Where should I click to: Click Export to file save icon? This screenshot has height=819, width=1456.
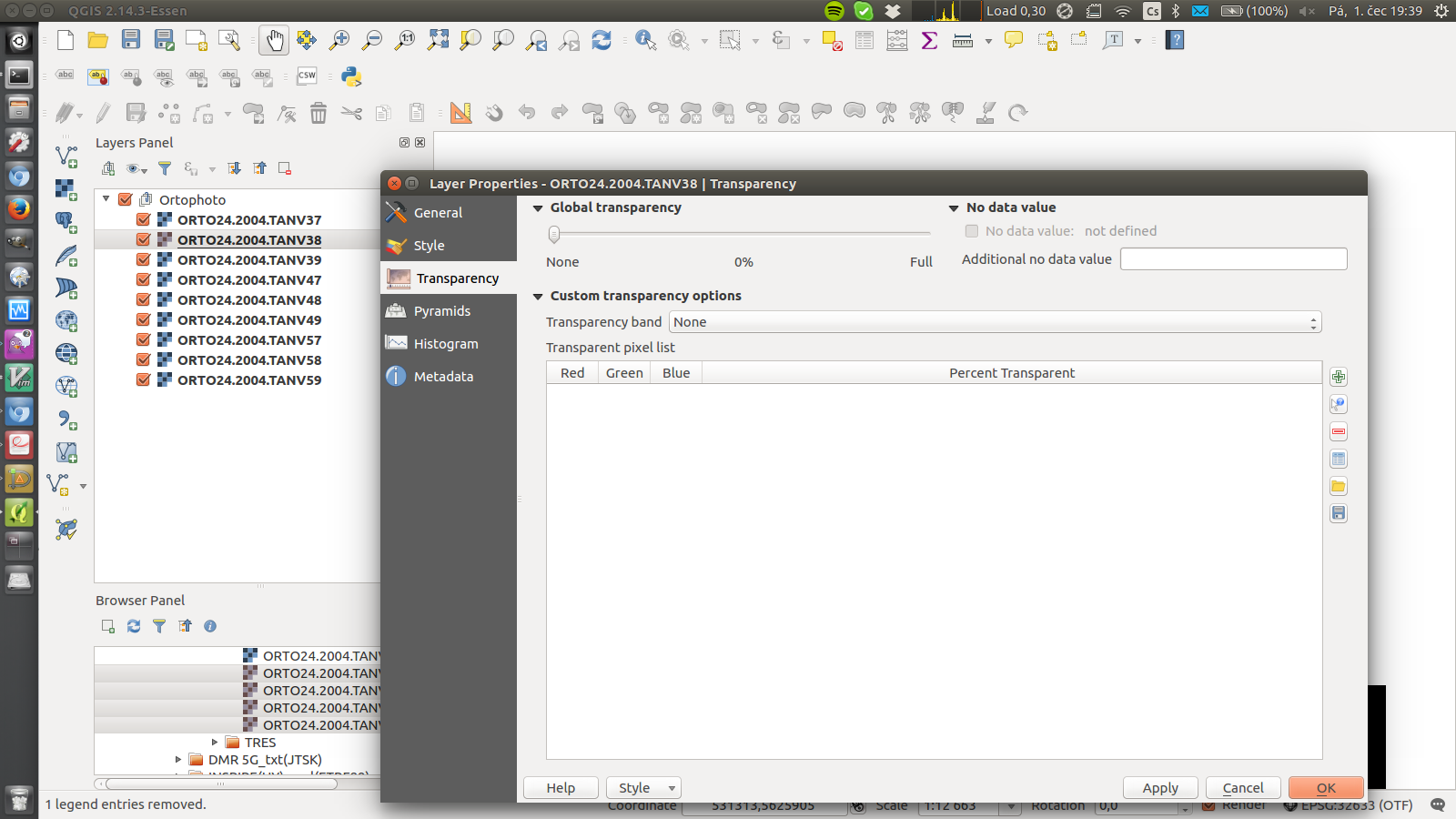pos(1339,514)
